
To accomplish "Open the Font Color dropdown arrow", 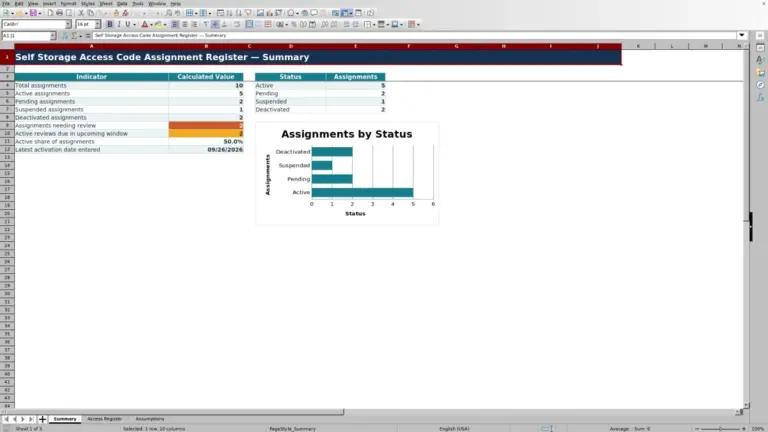I will click(151, 24).
